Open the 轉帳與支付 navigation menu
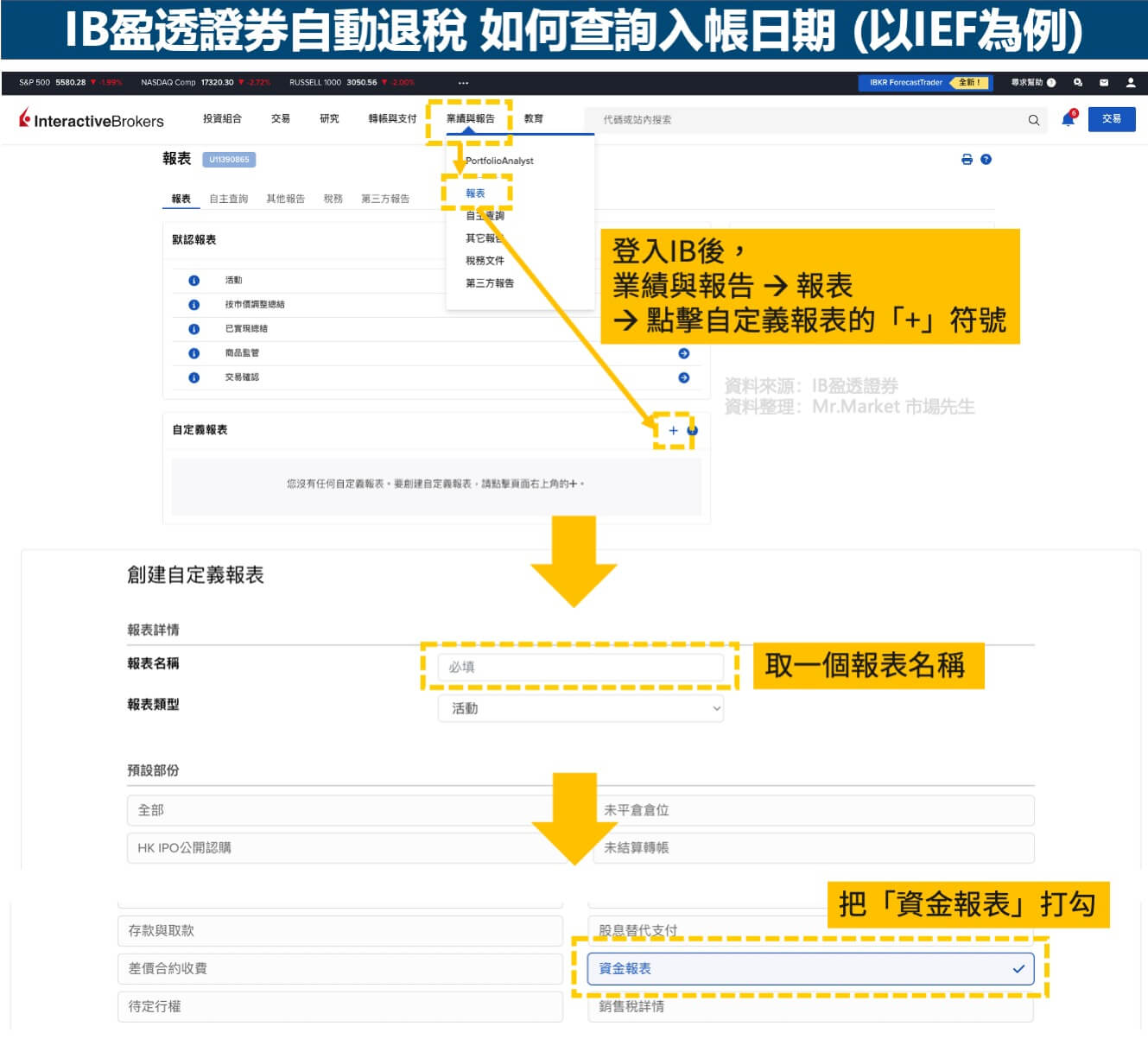 click(392, 118)
